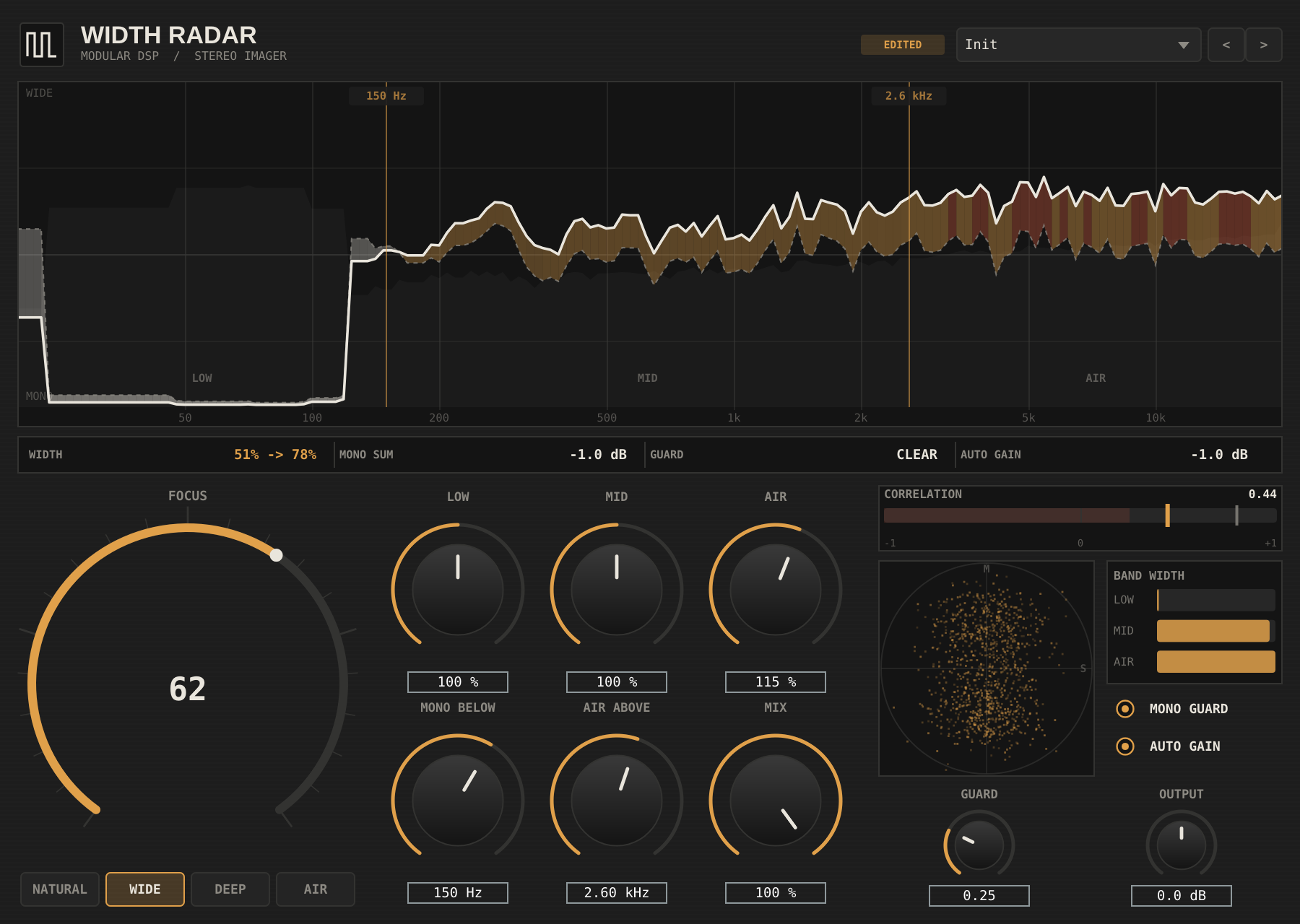Screen dimensions: 1300x924
Task: Select the NATURAL mode tab
Action: point(60,889)
